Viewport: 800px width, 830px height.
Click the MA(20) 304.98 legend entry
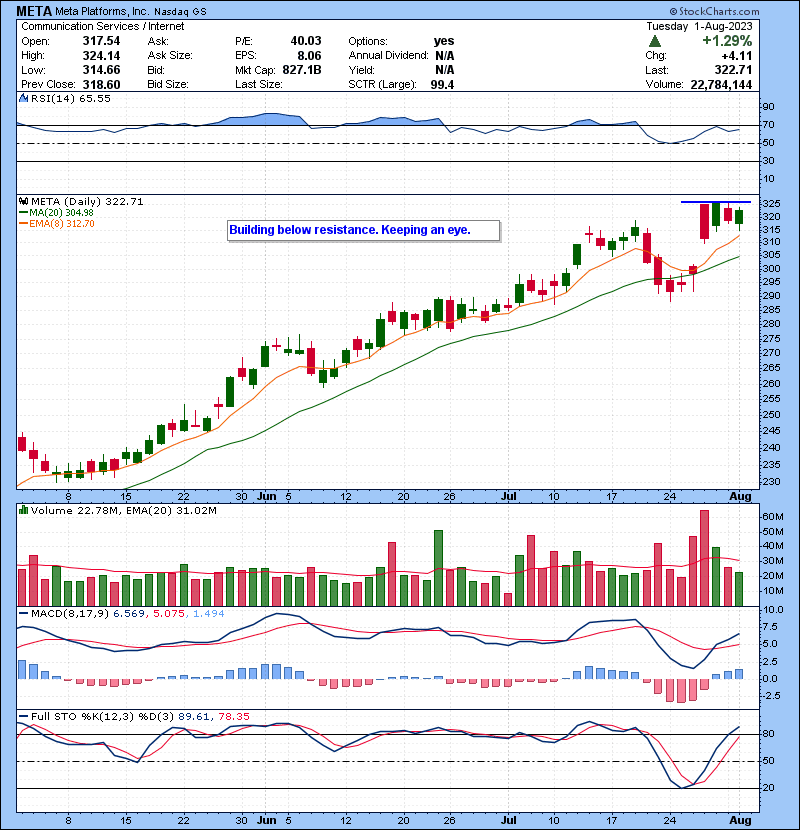57,213
